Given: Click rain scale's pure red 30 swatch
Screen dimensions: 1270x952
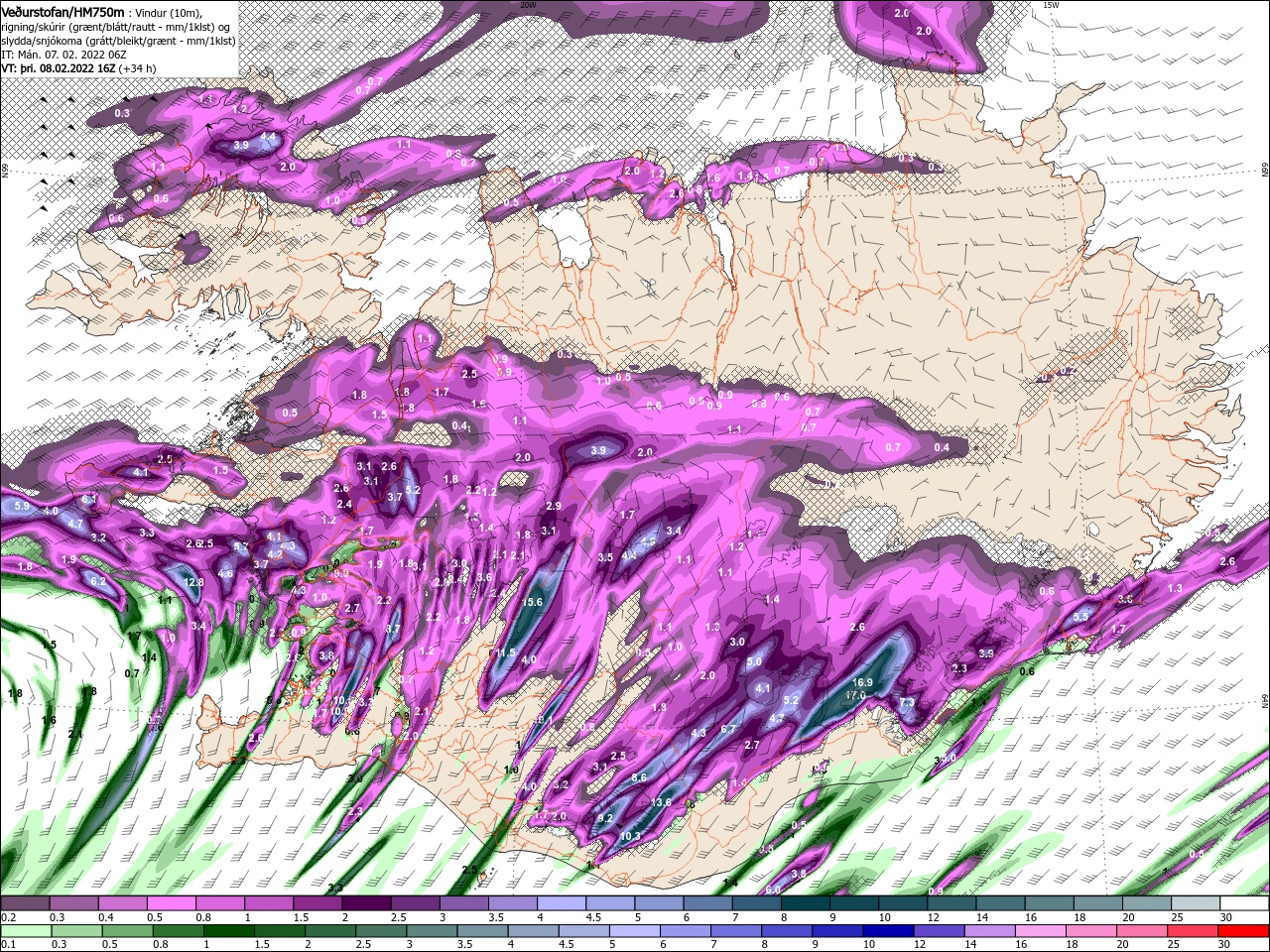Looking at the screenshot, I should pos(1244,931).
